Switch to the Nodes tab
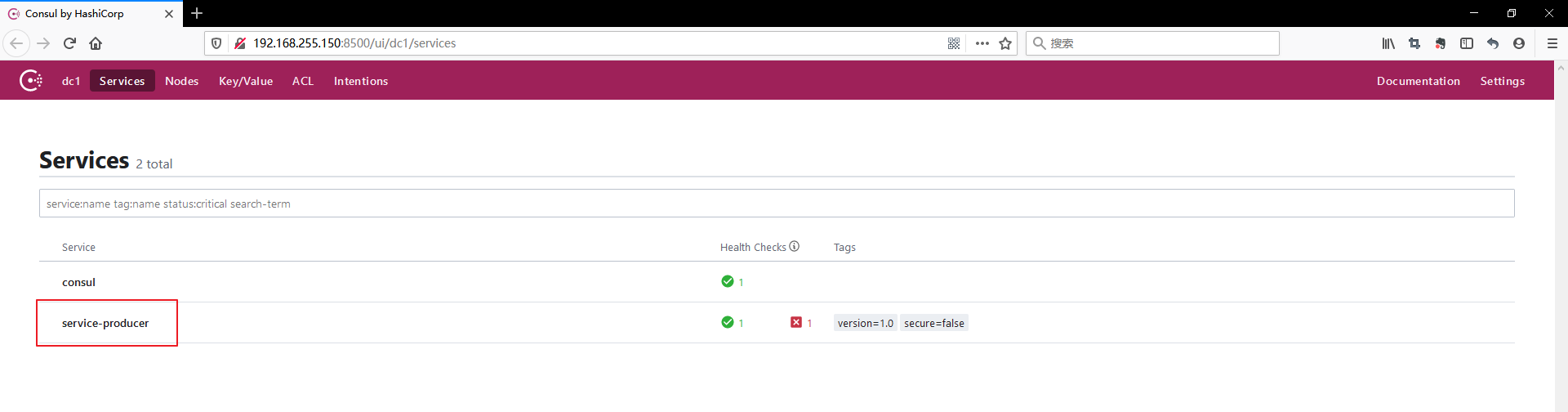Viewport: 1568px width, 412px height. pyautogui.click(x=182, y=81)
